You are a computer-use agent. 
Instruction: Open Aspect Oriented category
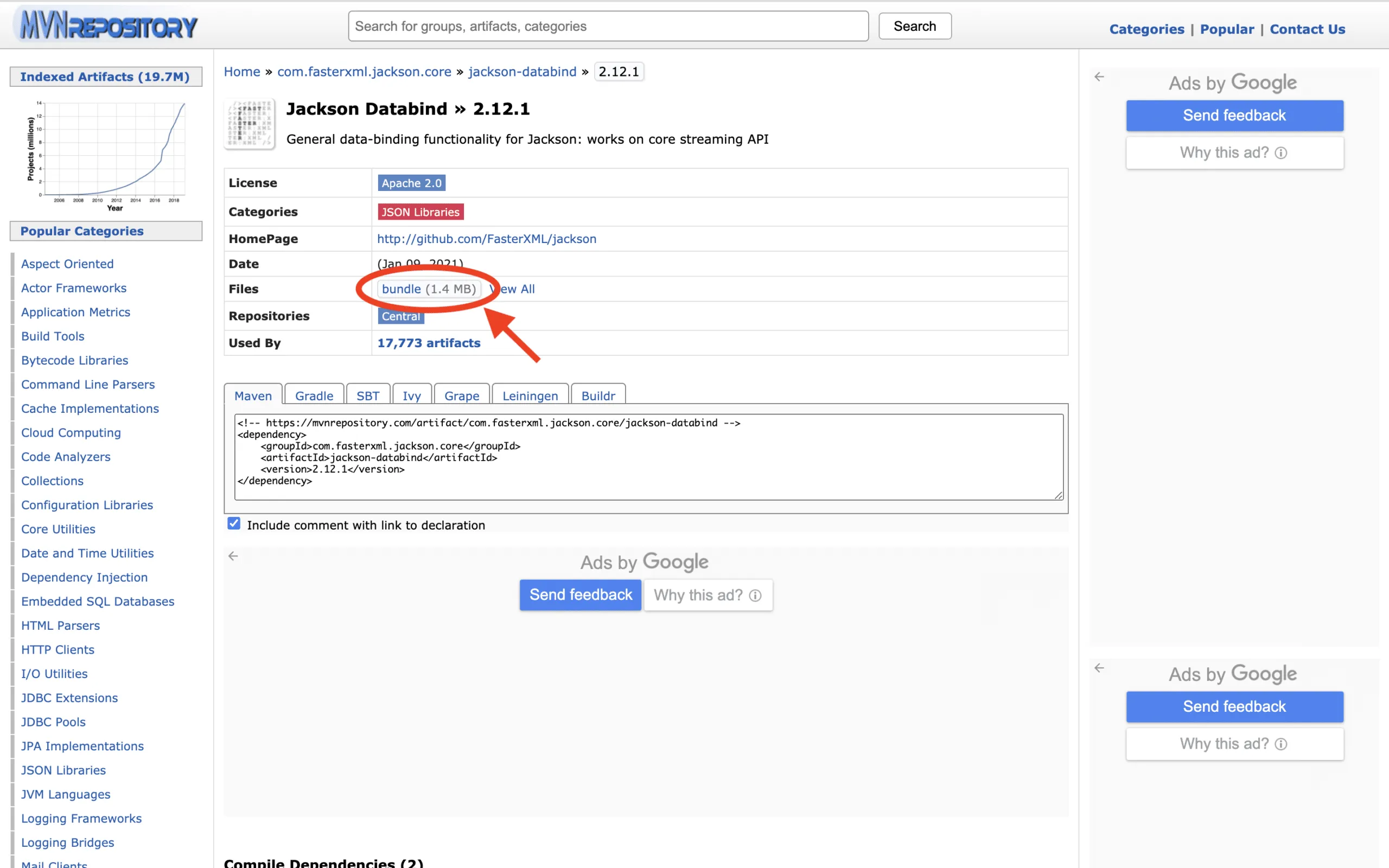pos(67,264)
